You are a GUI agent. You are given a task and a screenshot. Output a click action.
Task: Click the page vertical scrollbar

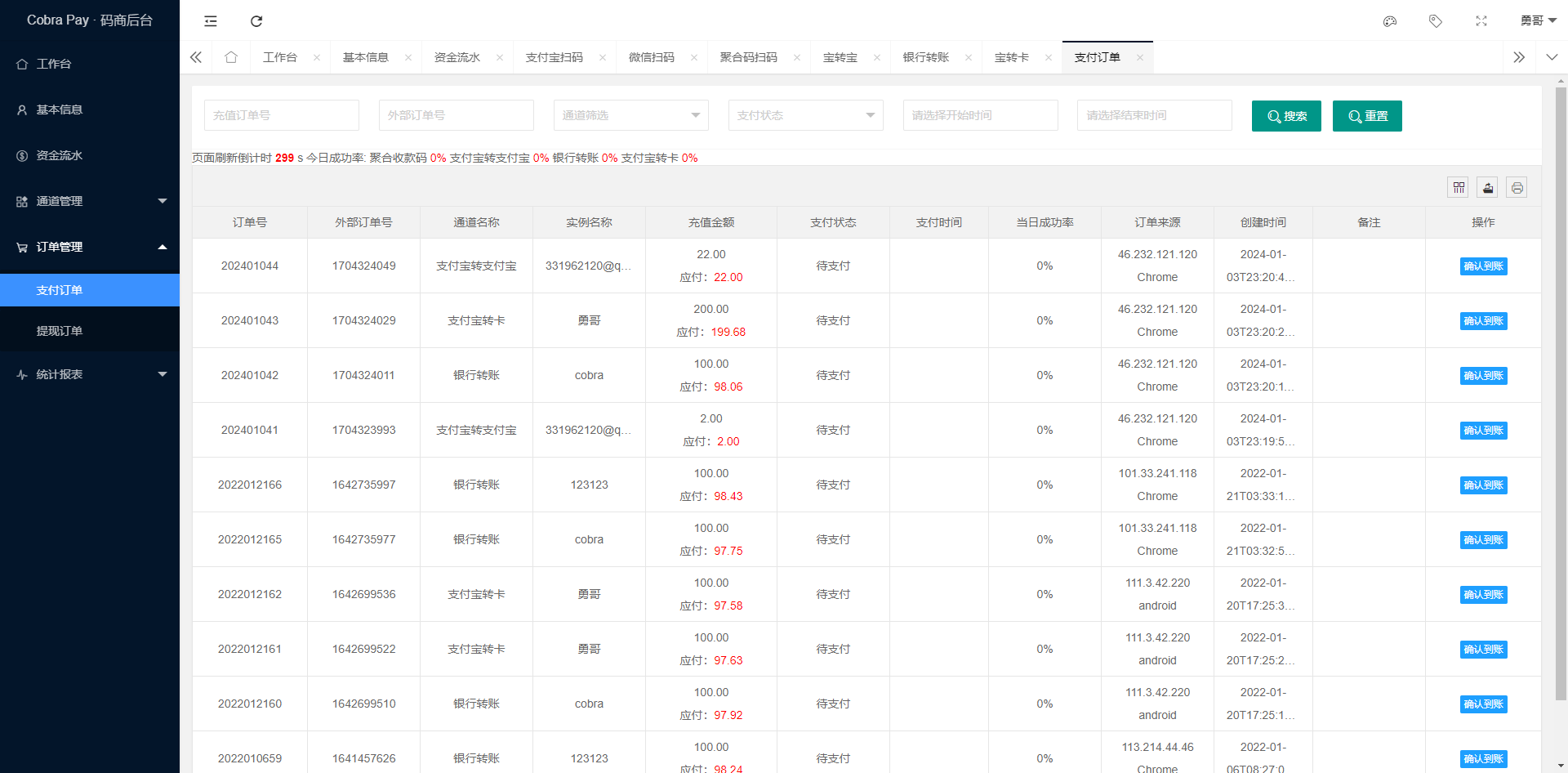(1561, 392)
